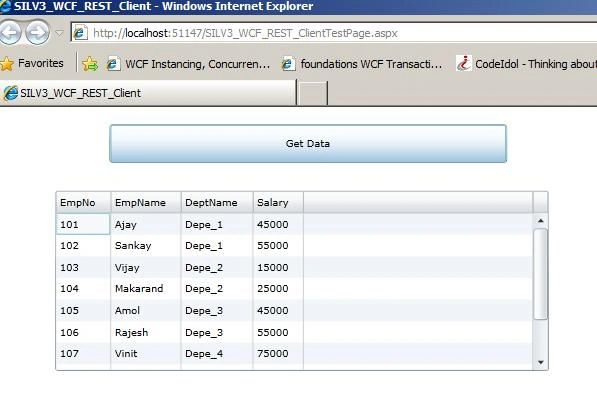Click the Add to Favorites Bar icon

click(x=90, y=64)
